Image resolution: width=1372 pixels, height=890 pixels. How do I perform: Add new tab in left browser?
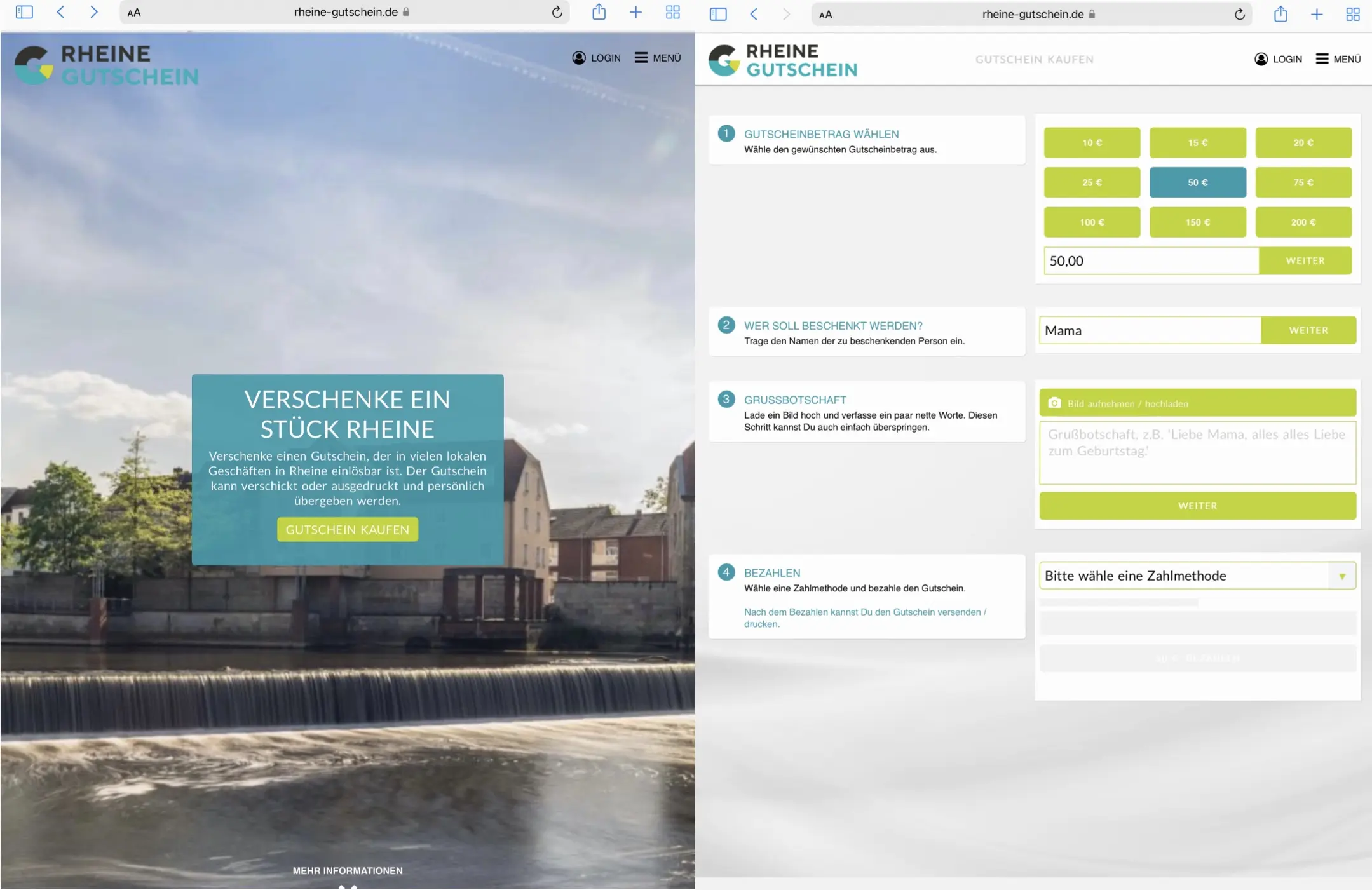click(x=635, y=12)
